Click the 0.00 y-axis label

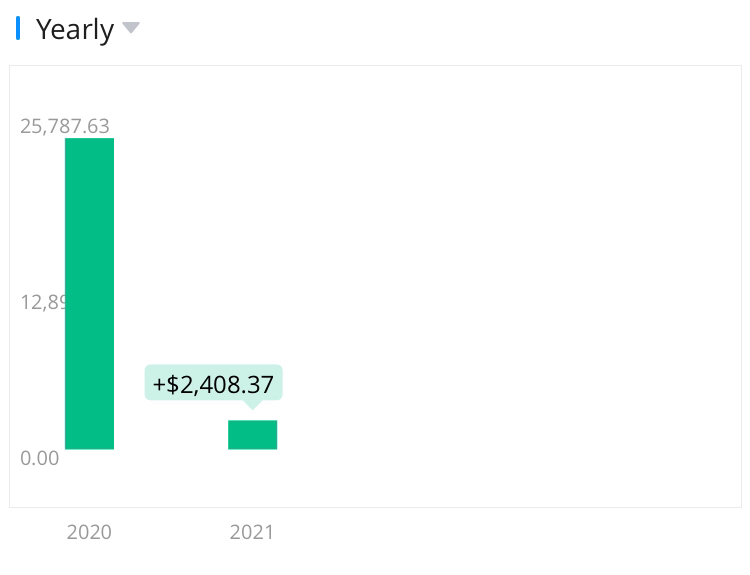coord(40,458)
